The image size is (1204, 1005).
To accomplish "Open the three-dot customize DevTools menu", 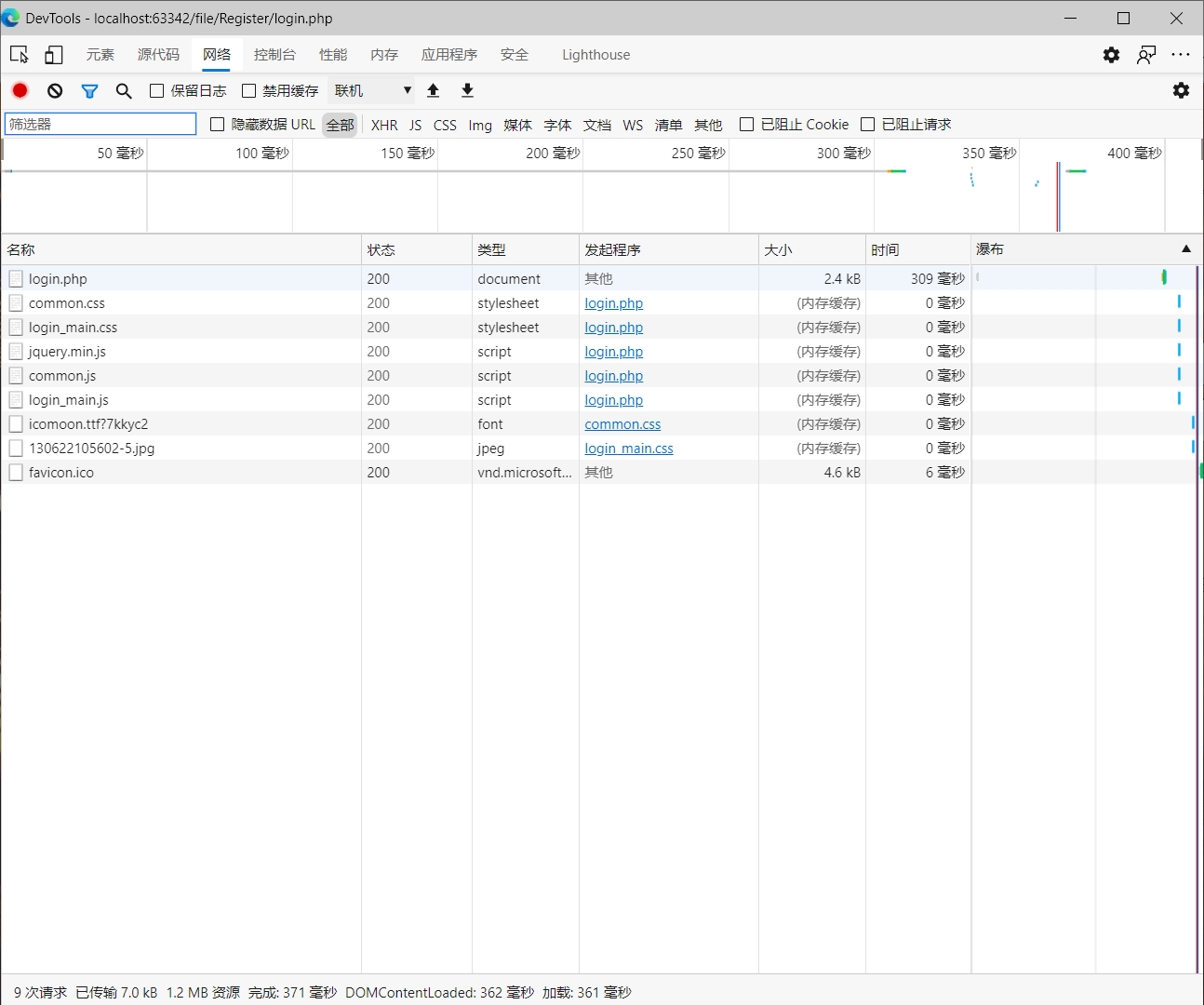I will (1181, 55).
